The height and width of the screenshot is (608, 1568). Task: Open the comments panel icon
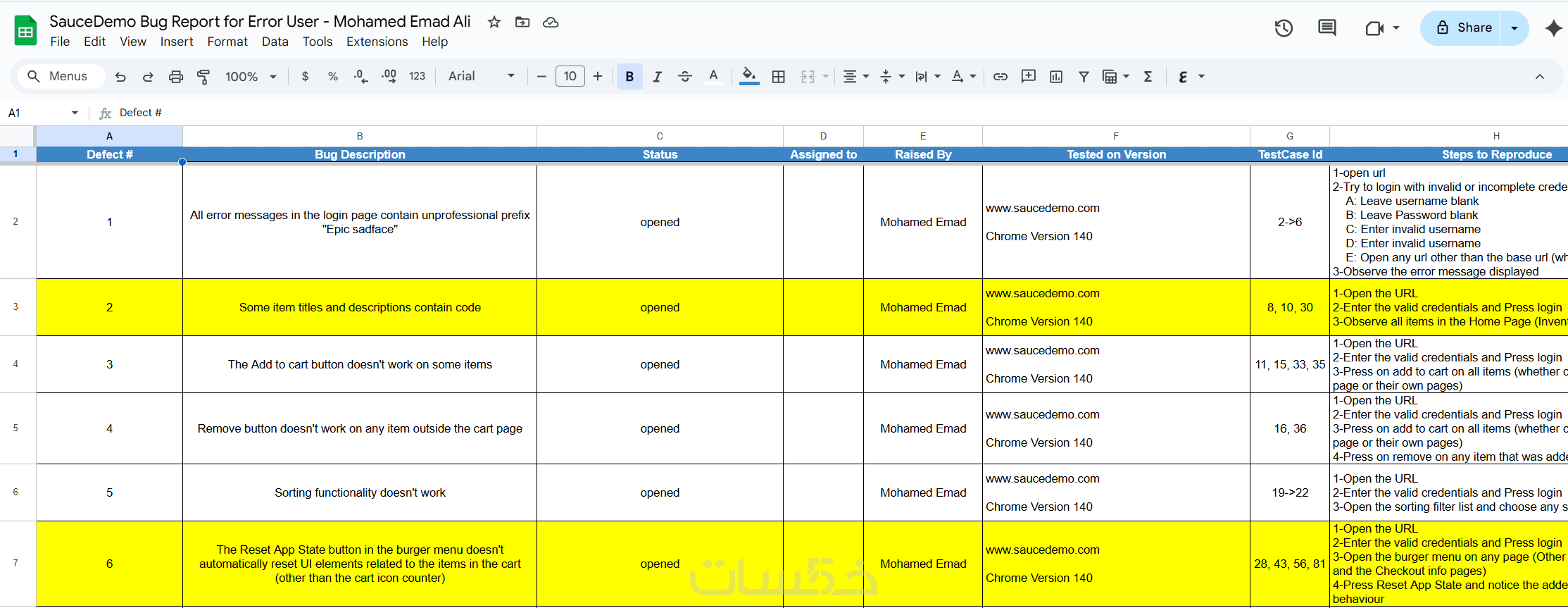[x=1327, y=28]
